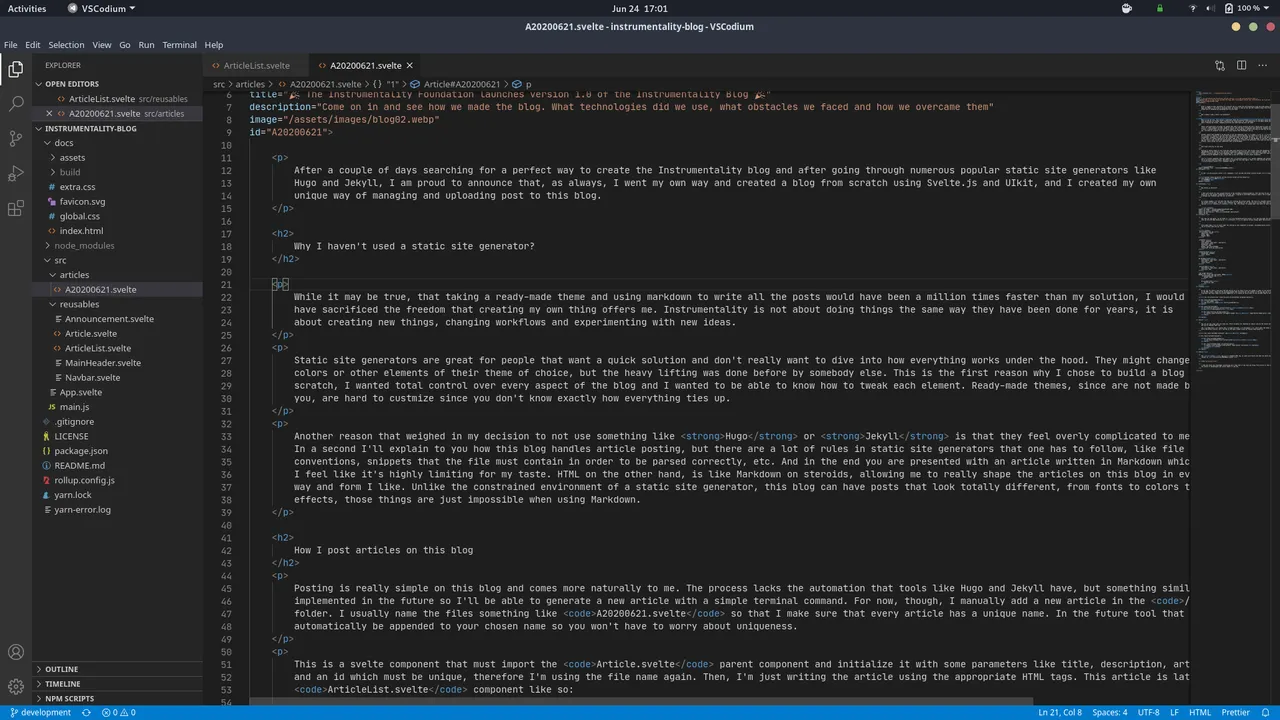Open More Actions ellipsis in editor toolbar
Viewport: 1280px width, 720px height.
pos(1262,65)
